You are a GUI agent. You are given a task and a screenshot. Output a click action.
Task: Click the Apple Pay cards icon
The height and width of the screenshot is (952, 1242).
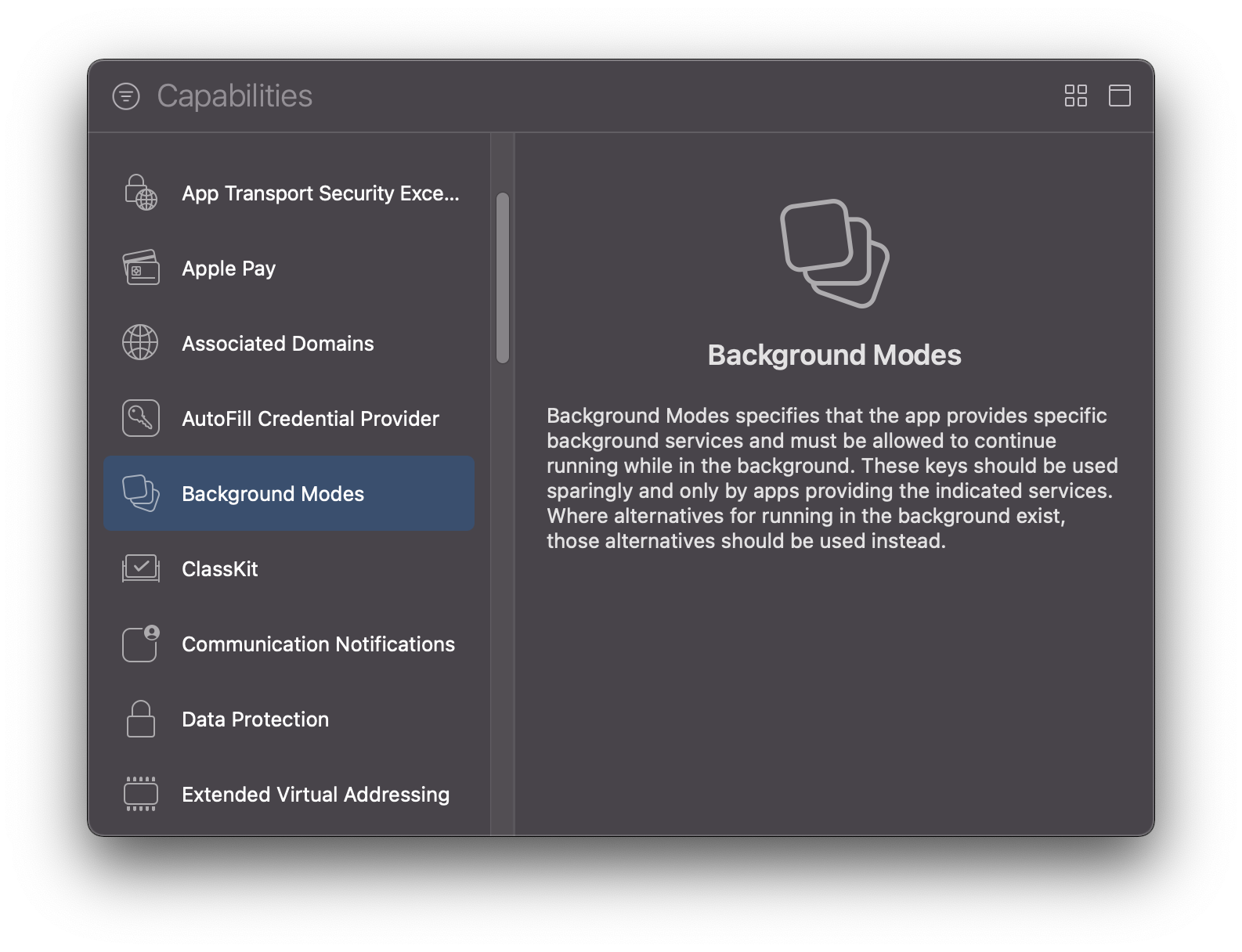pos(141,268)
